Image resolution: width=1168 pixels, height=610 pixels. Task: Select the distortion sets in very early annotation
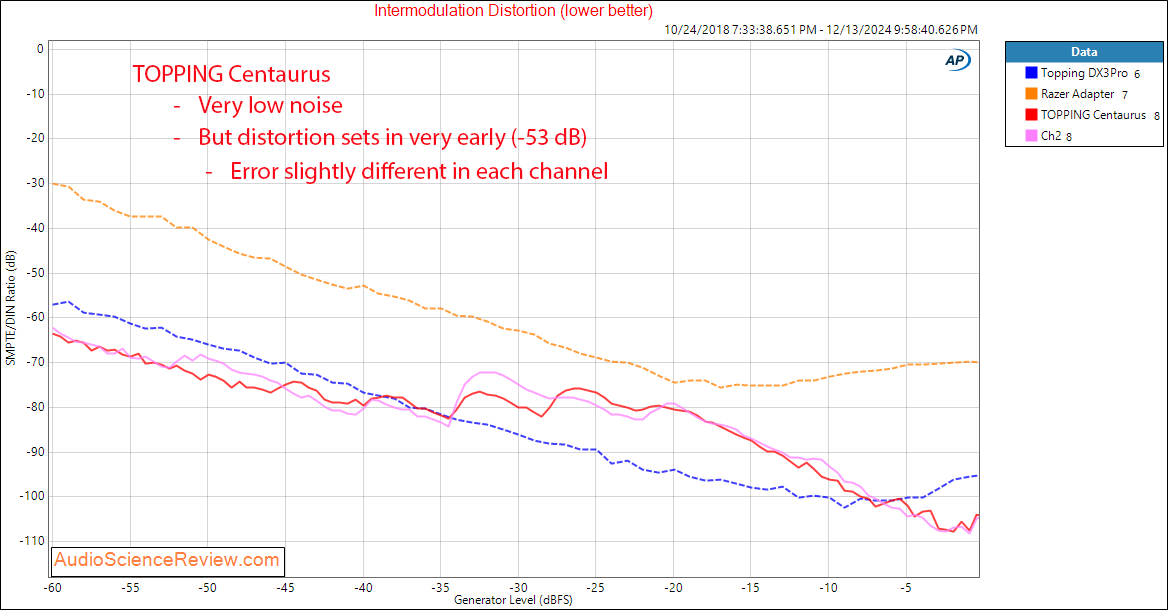[393, 138]
